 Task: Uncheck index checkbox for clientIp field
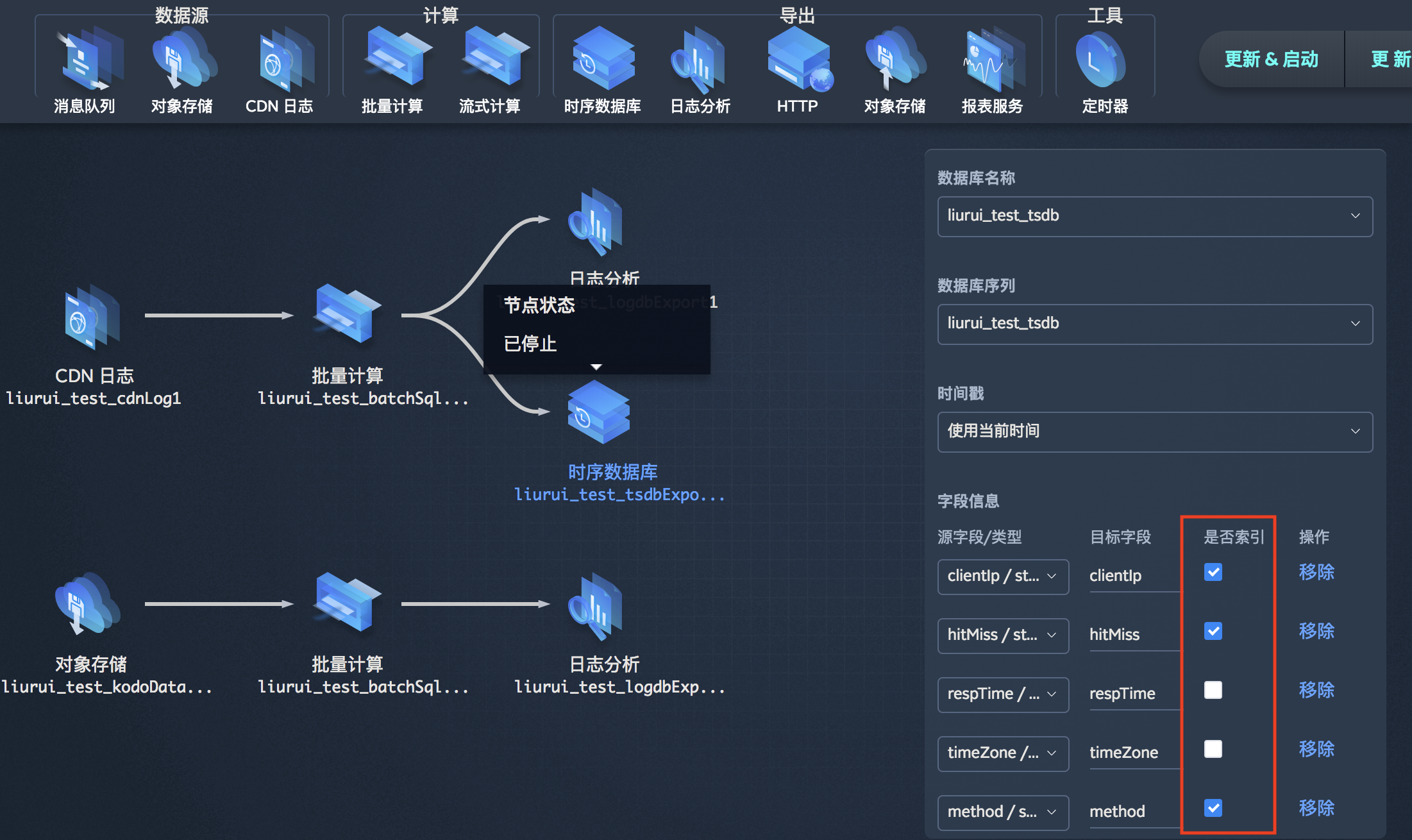pos(1213,572)
